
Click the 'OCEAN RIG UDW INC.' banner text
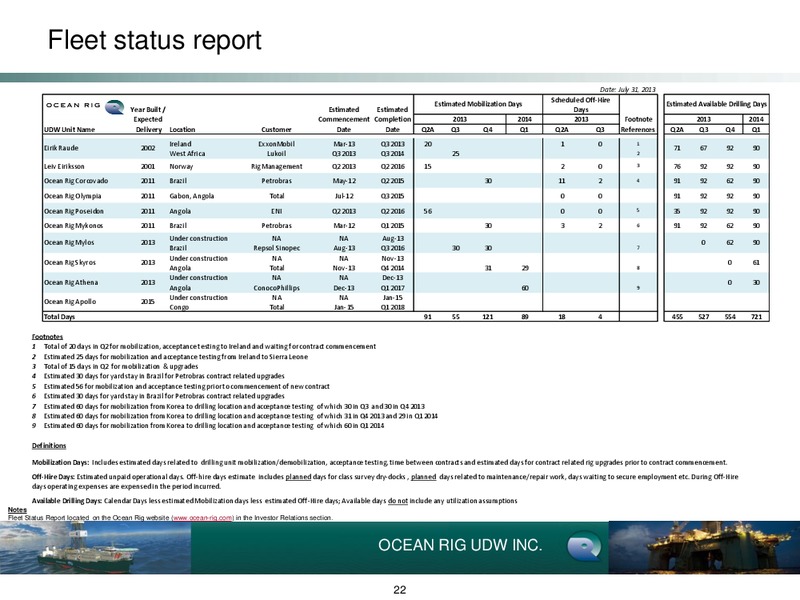click(460, 545)
